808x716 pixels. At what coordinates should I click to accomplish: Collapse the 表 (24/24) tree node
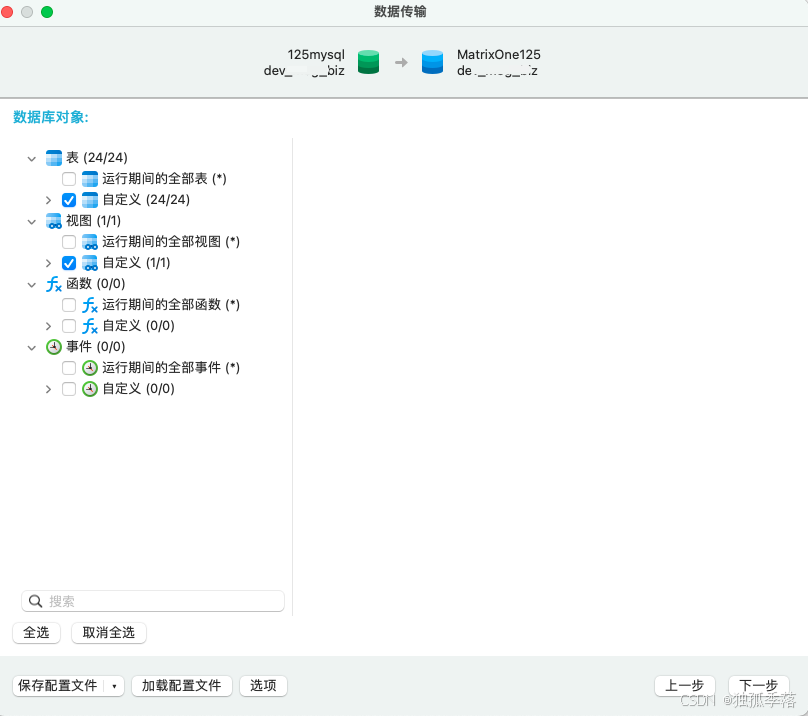[x=31, y=157]
